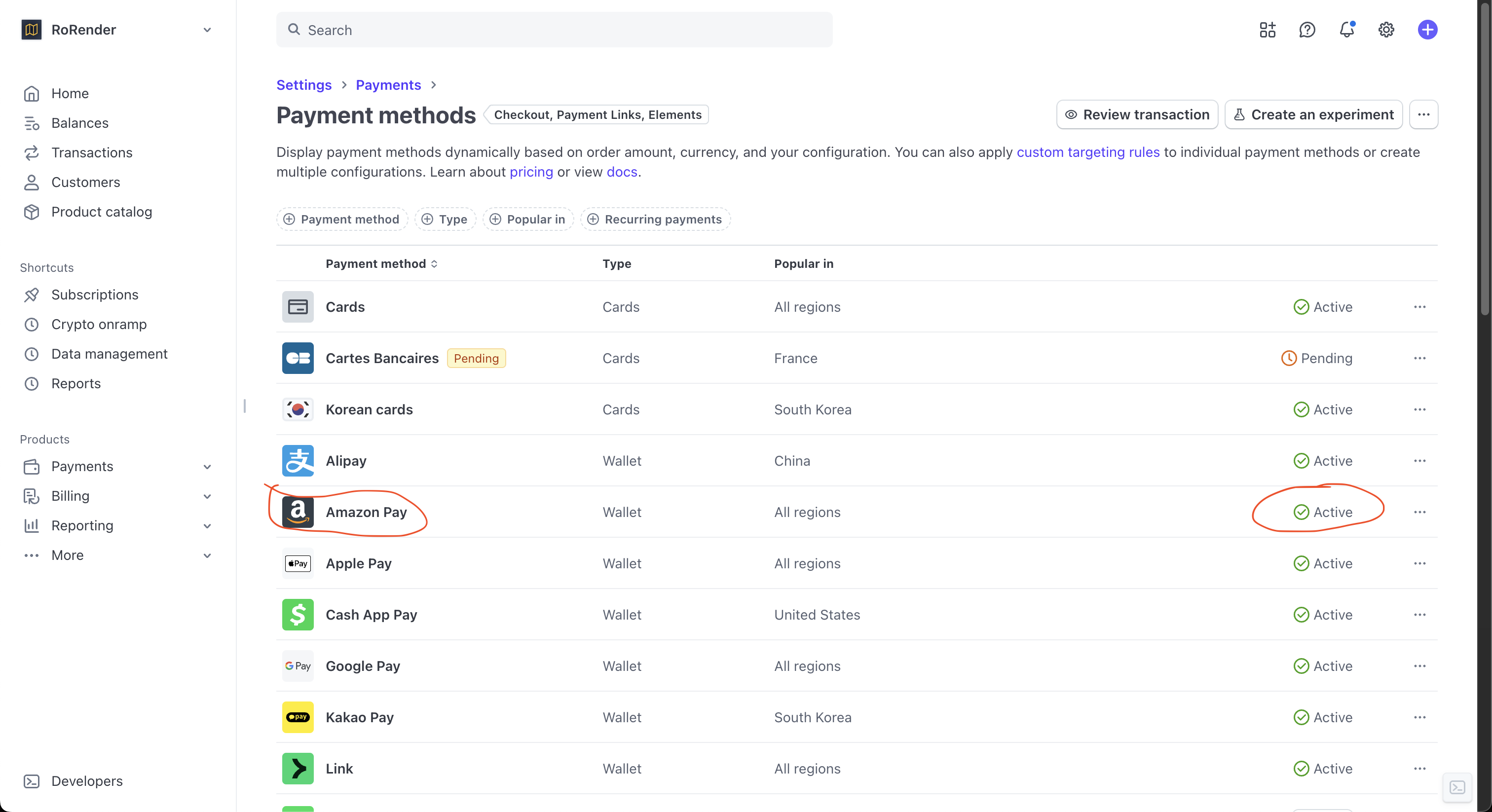Go to Transactions in sidebar

91,153
